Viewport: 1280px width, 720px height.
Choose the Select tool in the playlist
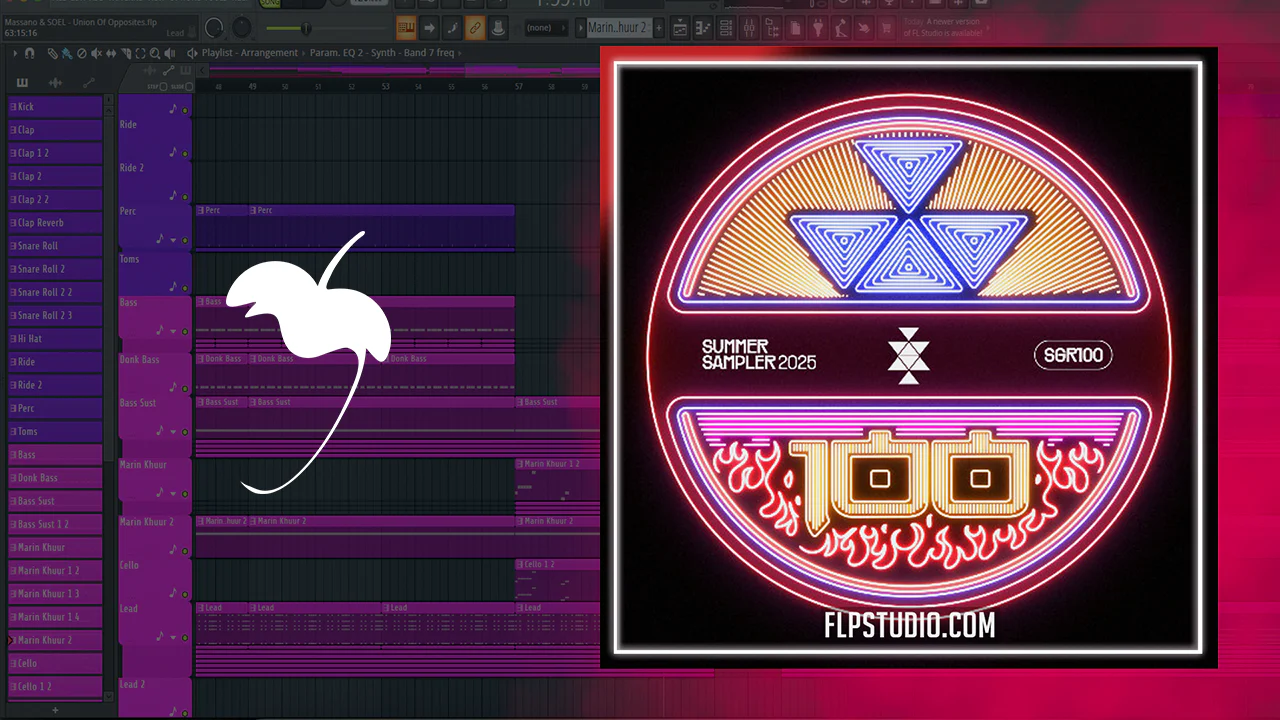[x=140, y=53]
